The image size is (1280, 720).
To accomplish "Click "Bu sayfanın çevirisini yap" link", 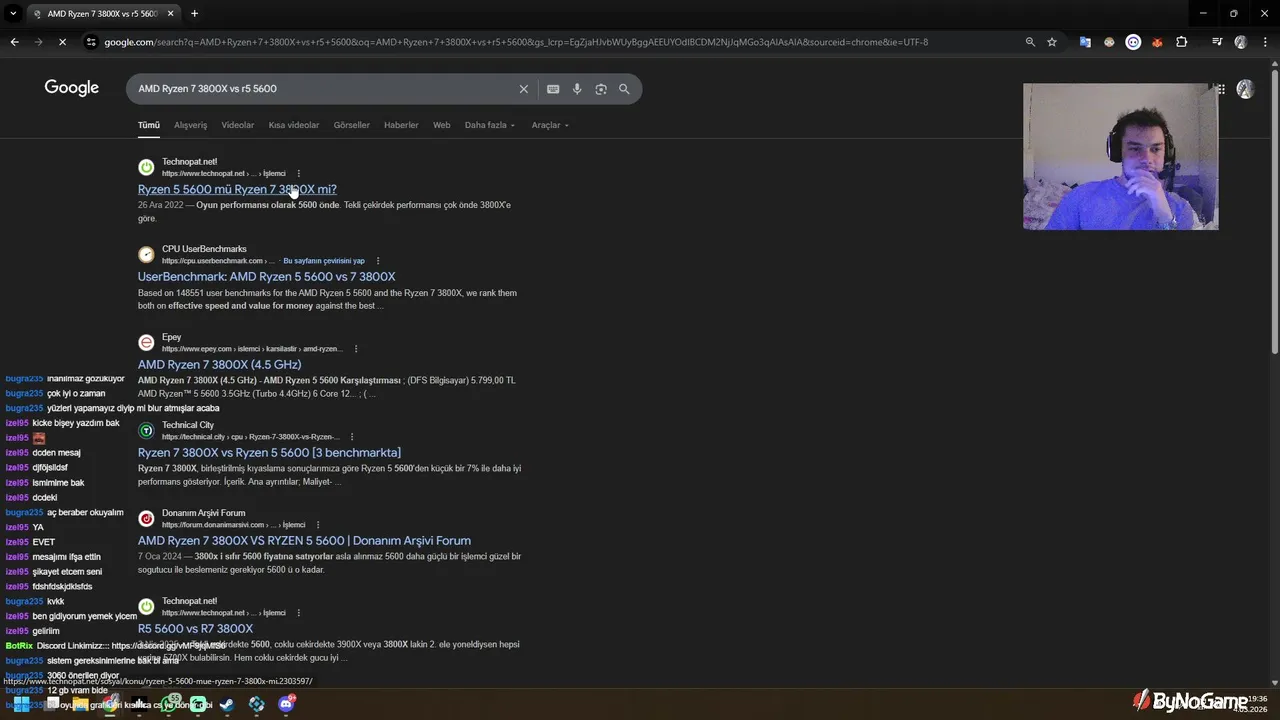I will [324, 261].
